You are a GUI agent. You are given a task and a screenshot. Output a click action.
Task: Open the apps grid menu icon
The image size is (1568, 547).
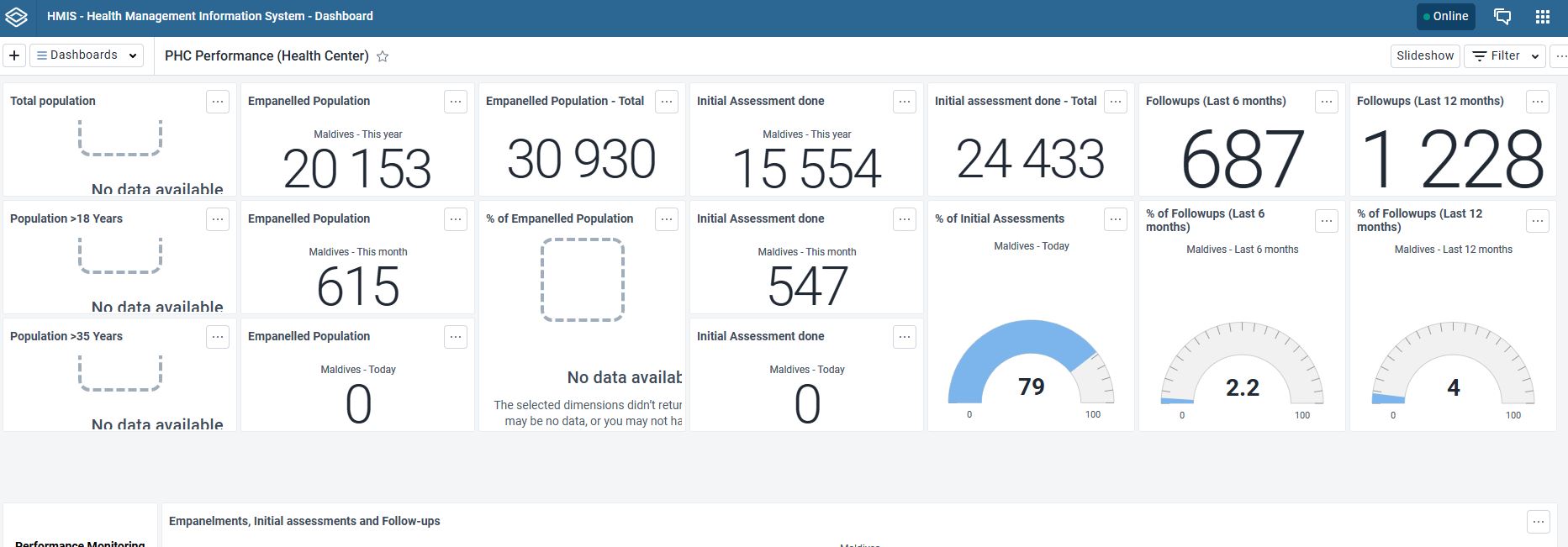click(x=1543, y=17)
